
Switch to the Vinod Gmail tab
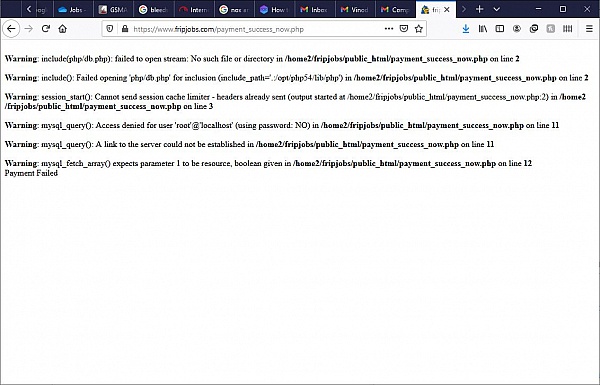(x=355, y=10)
